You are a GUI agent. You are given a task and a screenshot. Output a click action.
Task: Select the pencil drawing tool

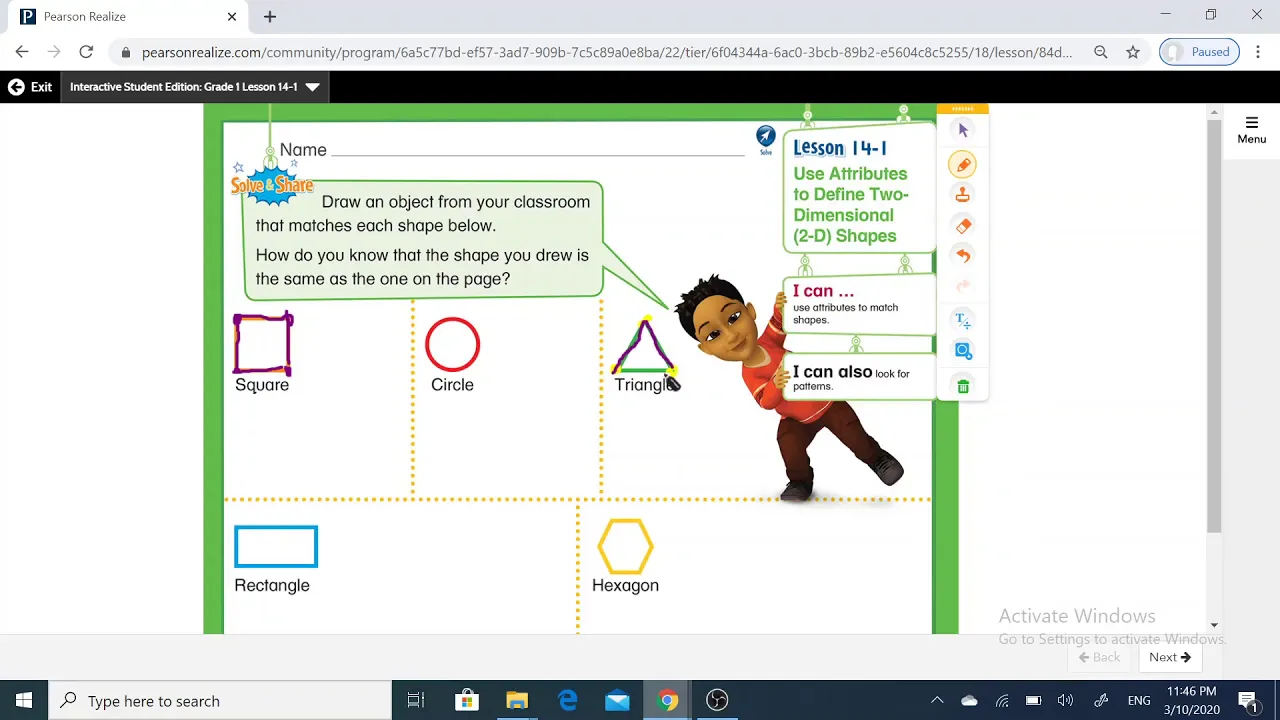(x=963, y=165)
